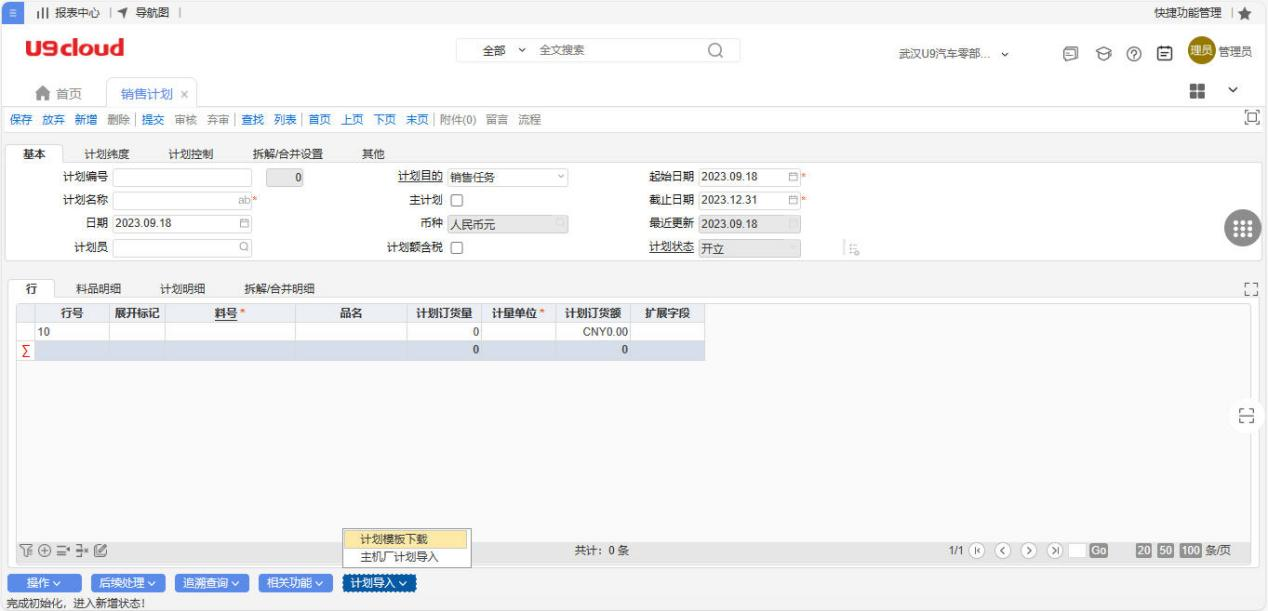Viewport: 1268px width, 611px height.
Task: Click the 计划编号 input field
Action: pyautogui.click(x=182, y=177)
